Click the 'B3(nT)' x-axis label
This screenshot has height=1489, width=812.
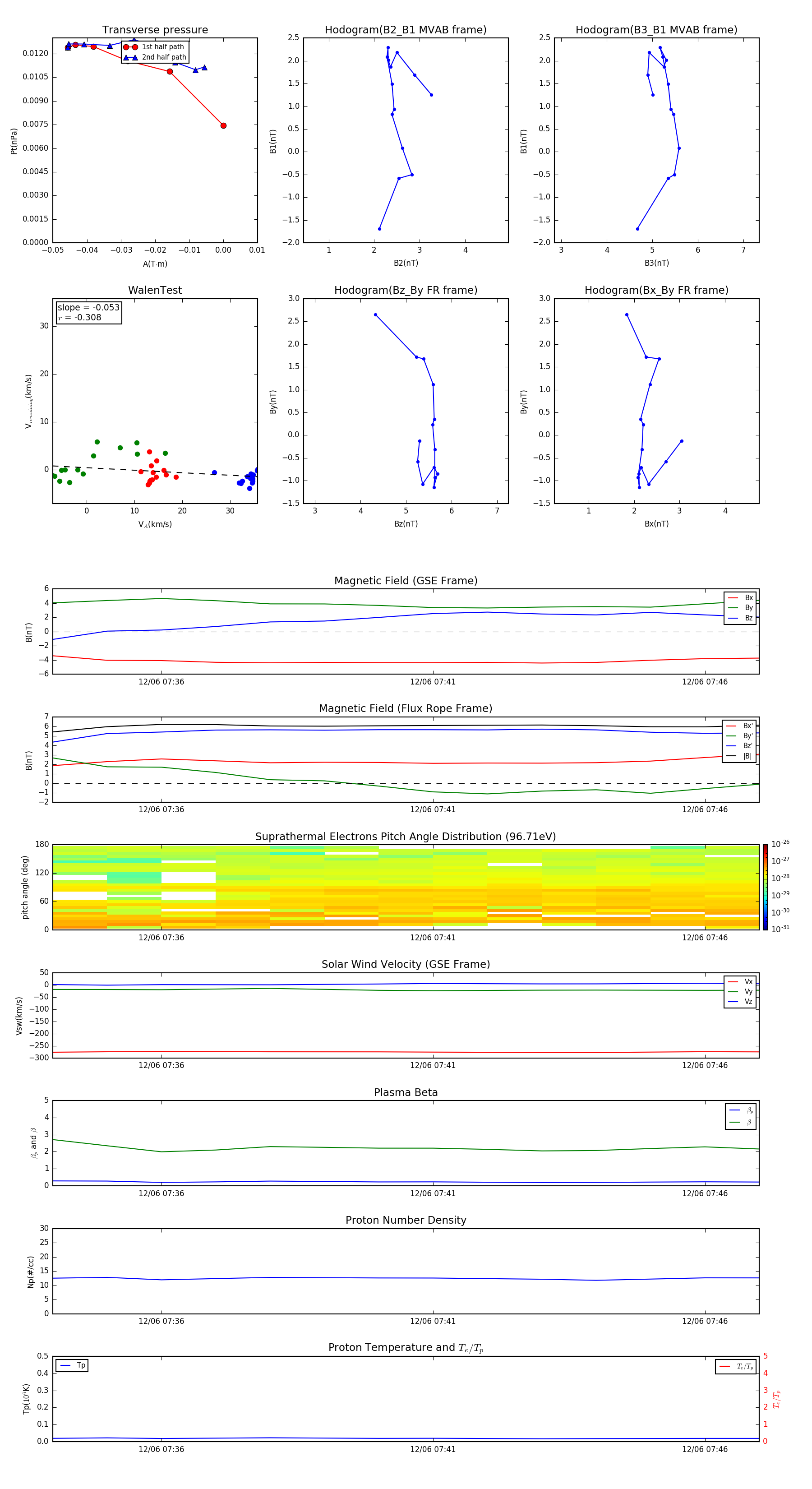[656, 264]
